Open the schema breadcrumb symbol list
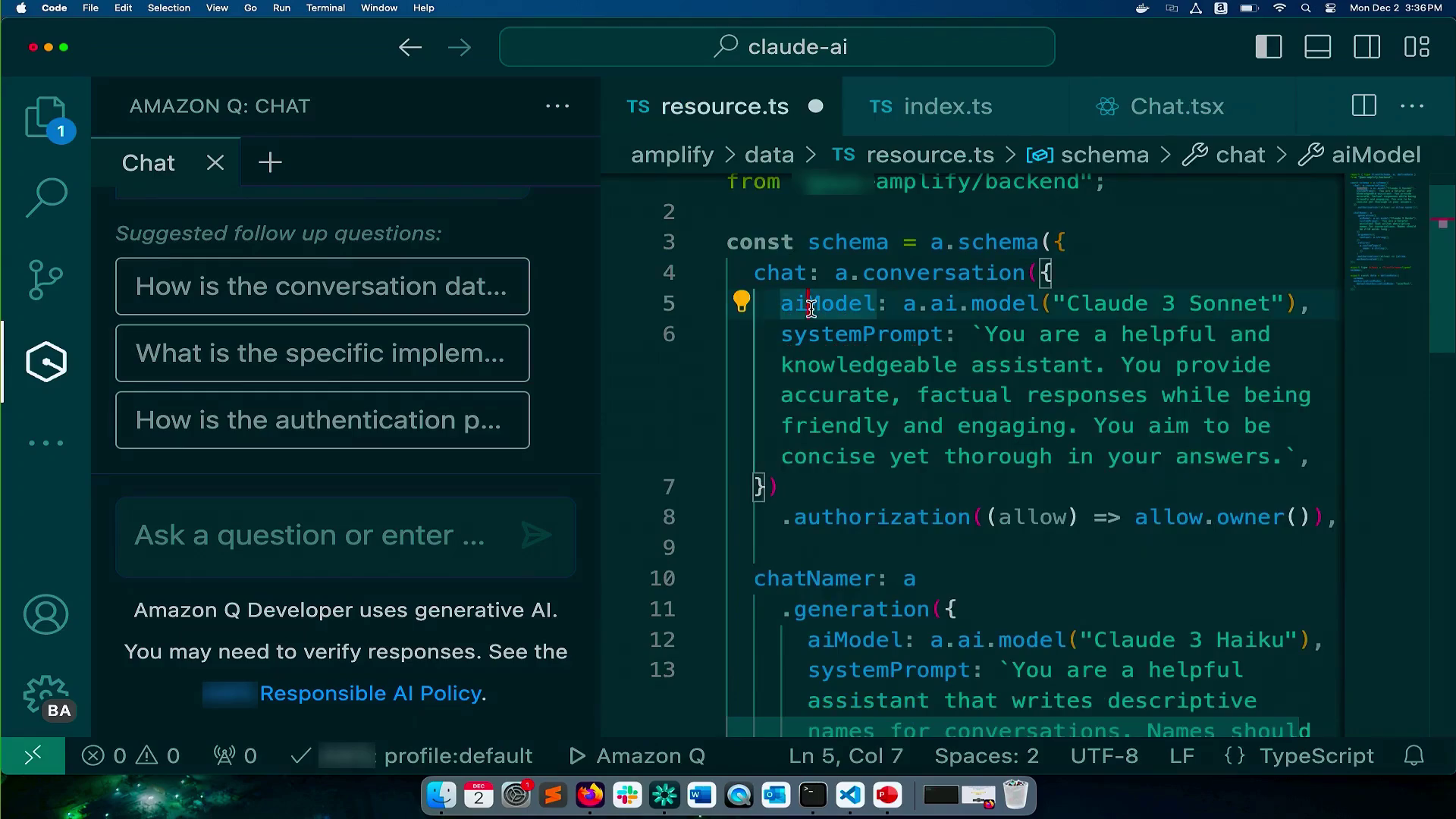1456x819 pixels. 1087,155
